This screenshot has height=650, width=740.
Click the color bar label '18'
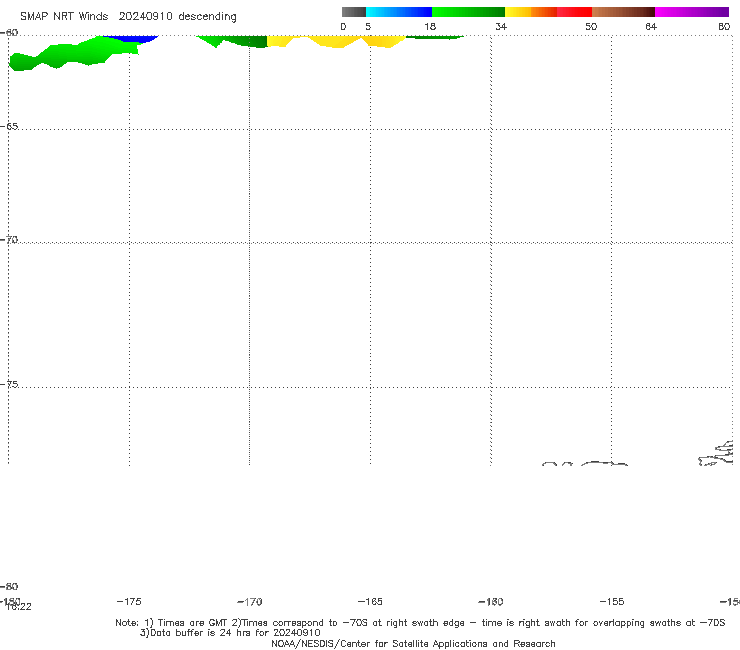[x=430, y=26]
